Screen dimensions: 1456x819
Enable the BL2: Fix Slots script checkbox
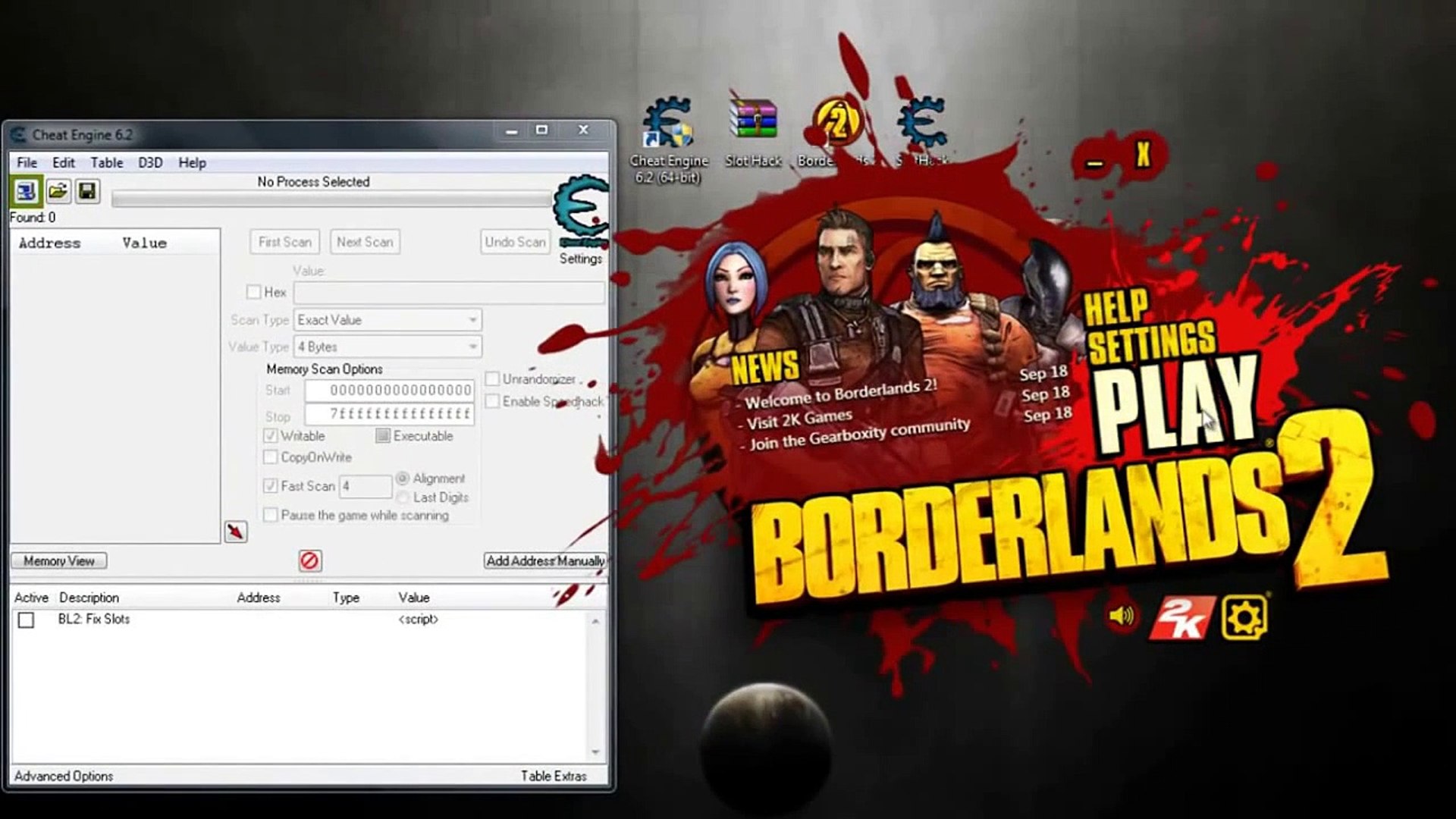click(27, 620)
